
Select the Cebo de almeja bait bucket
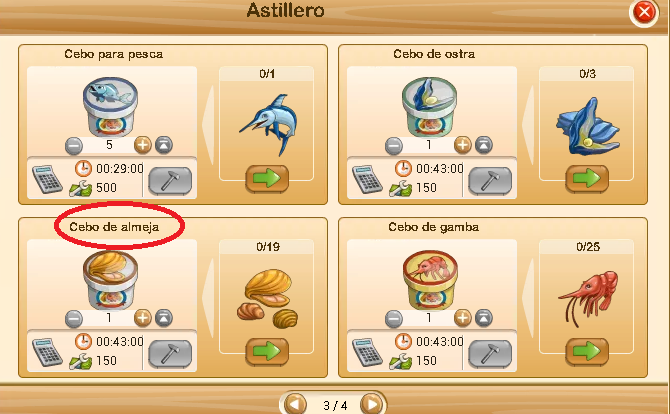(x=110, y=279)
